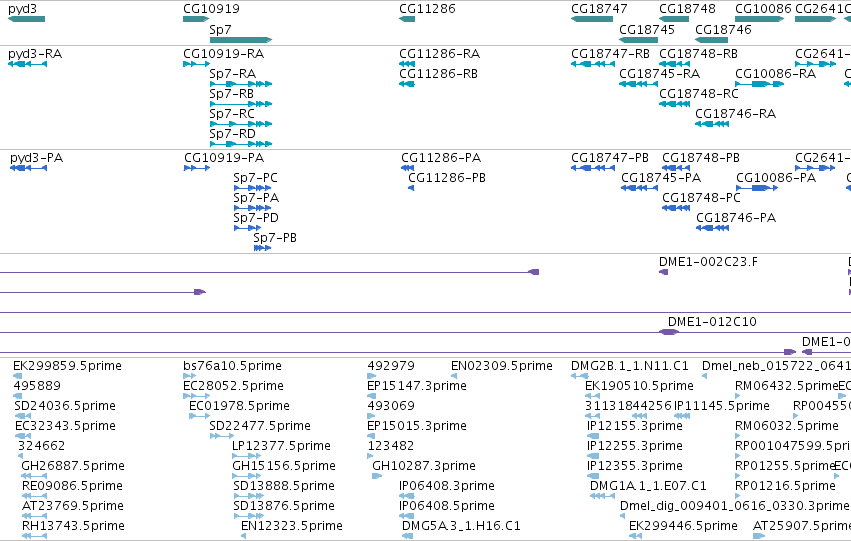
Task: Select transcript Sp7-RD
Action: pyautogui.click(x=240, y=144)
